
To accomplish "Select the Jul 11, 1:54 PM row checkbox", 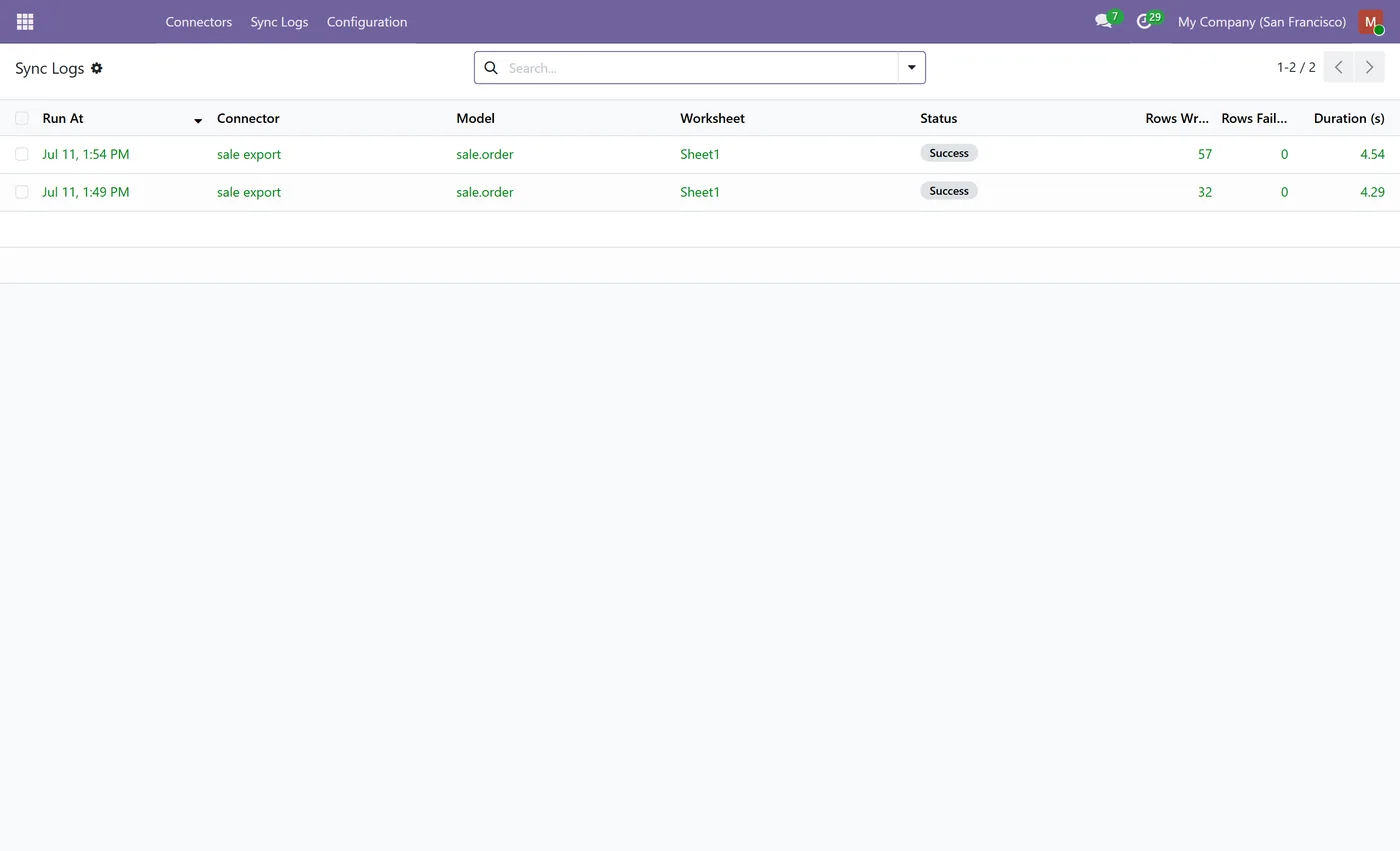I will pyautogui.click(x=22, y=154).
